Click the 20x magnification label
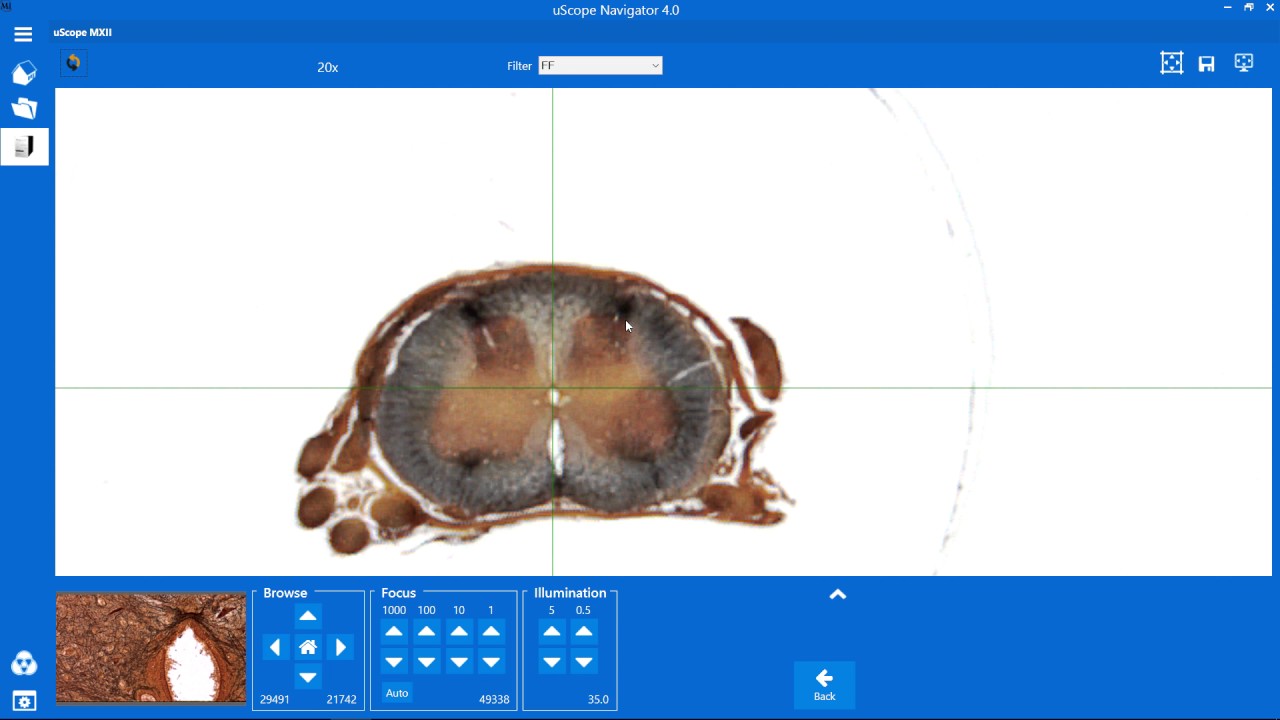 click(328, 67)
